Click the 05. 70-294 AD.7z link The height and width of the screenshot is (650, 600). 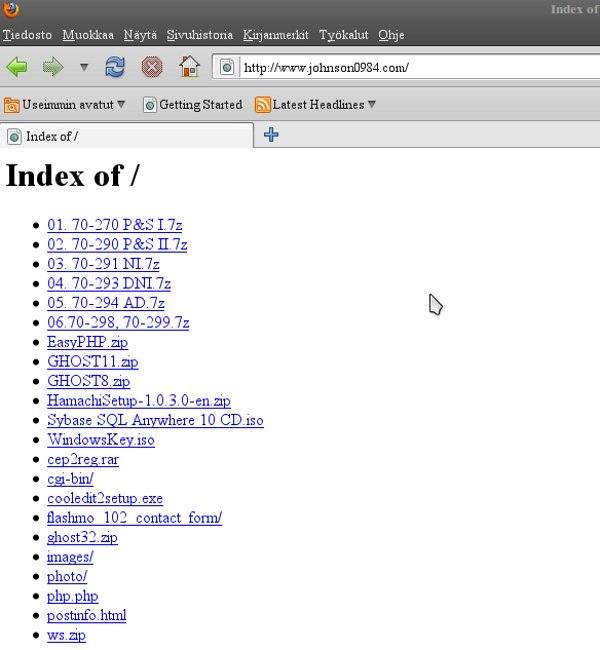point(106,303)
